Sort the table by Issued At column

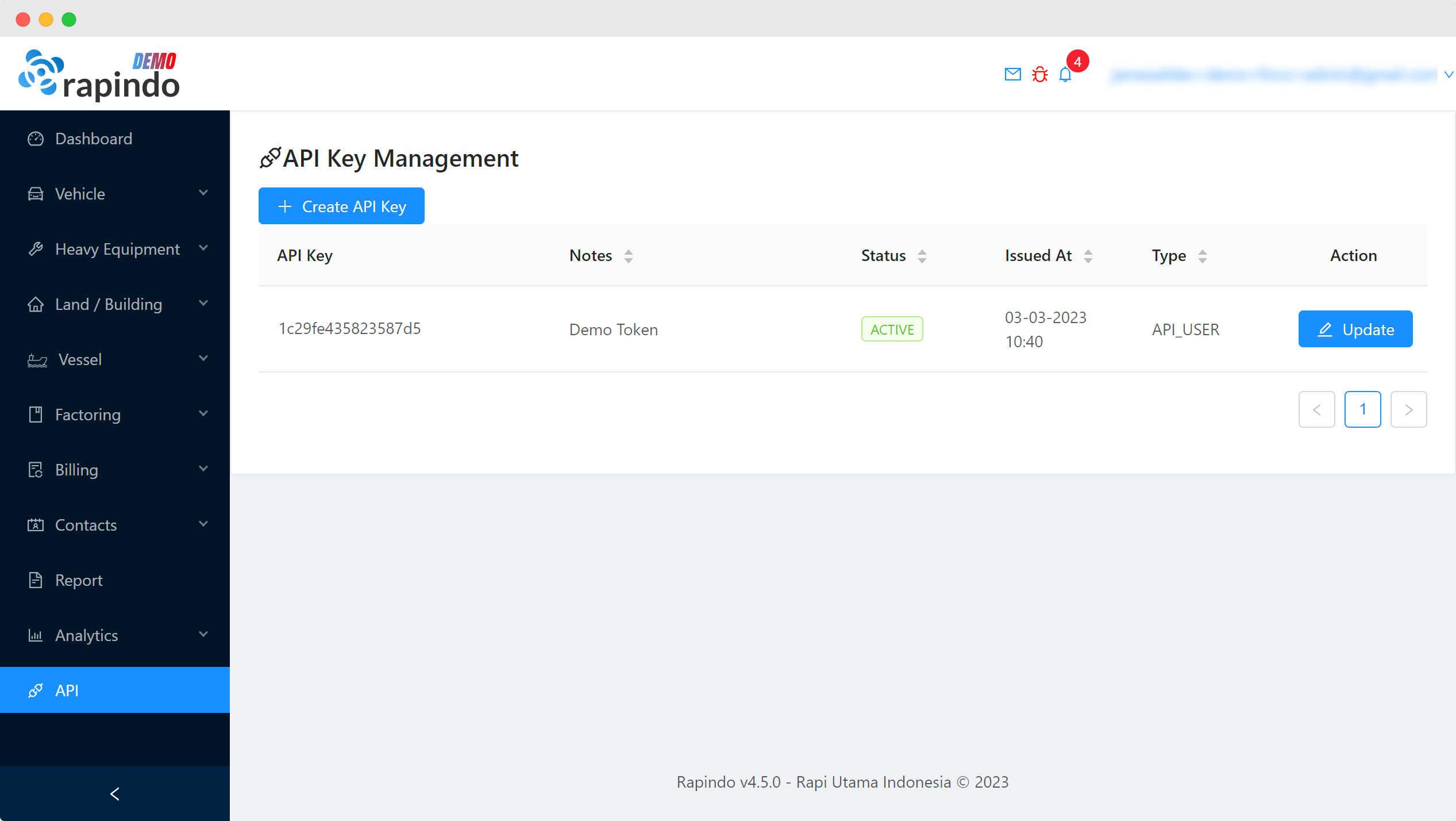1089,256
